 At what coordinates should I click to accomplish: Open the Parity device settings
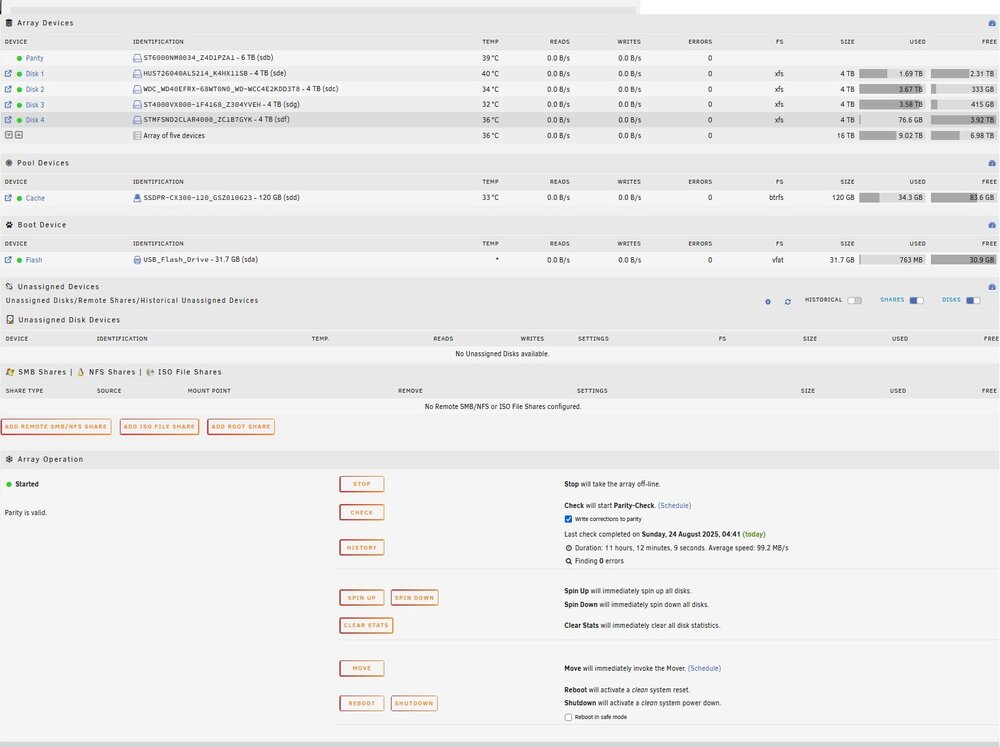34,58
